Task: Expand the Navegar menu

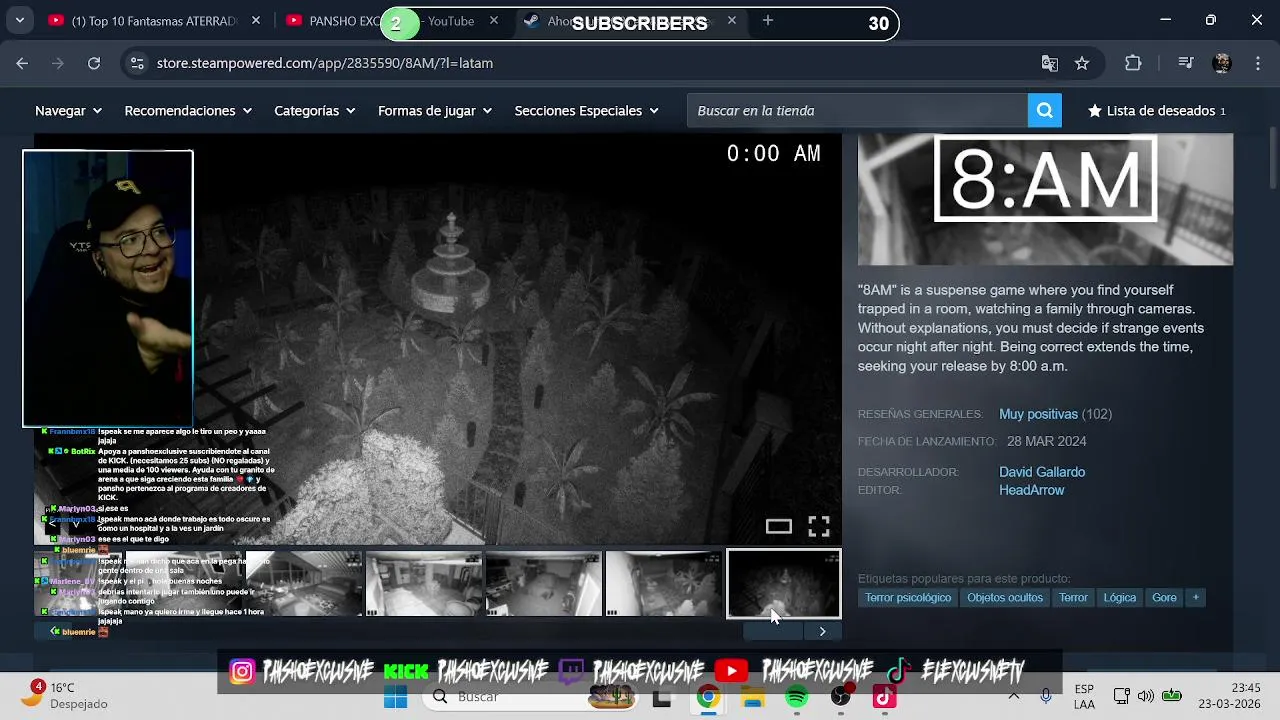Action: click(x=68, y=111)
